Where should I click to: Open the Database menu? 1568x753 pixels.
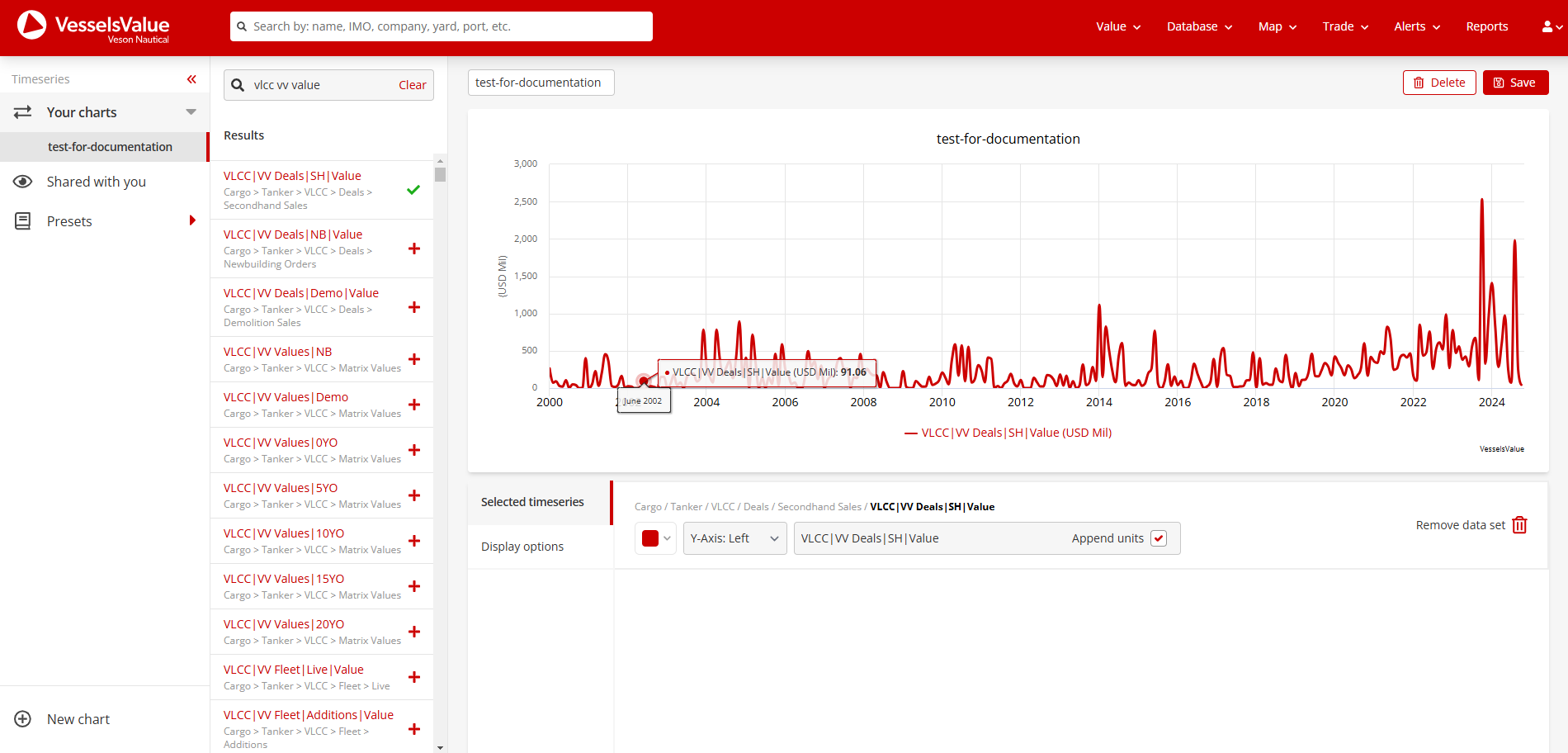click(1198, 26)
